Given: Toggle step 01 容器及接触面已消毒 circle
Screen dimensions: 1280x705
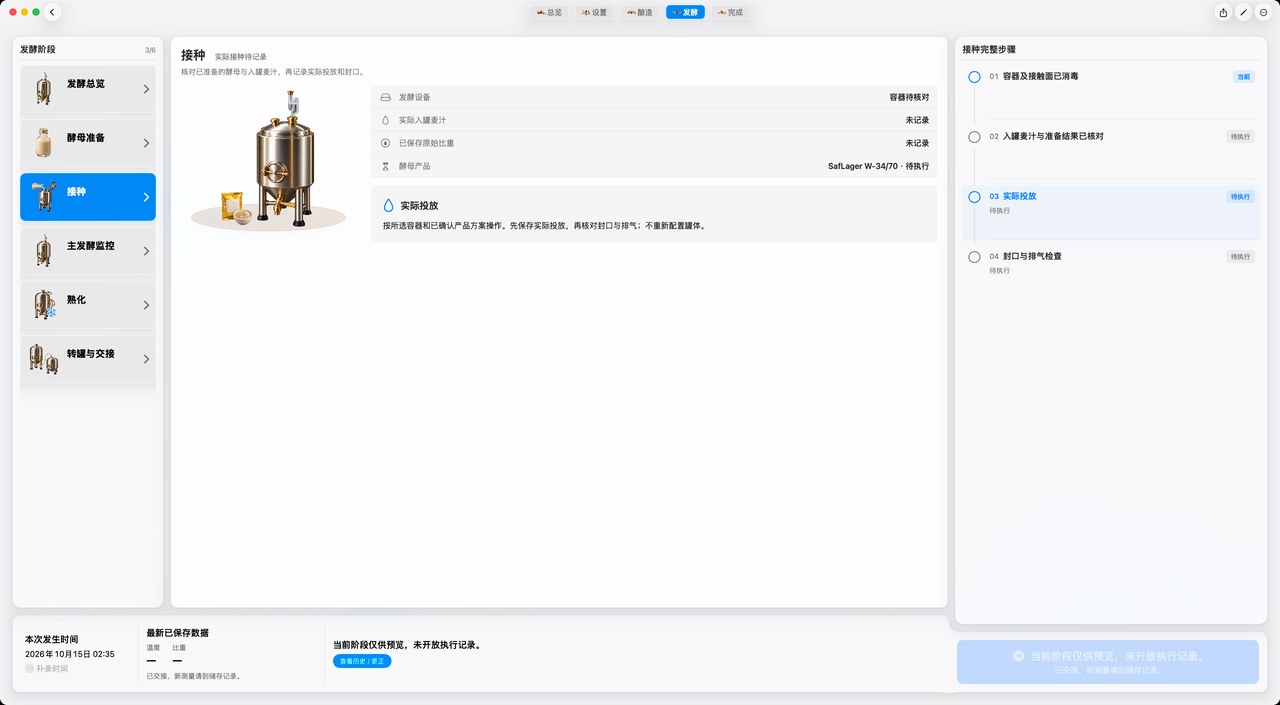Looking at the screenshot, I should point(974,77).
